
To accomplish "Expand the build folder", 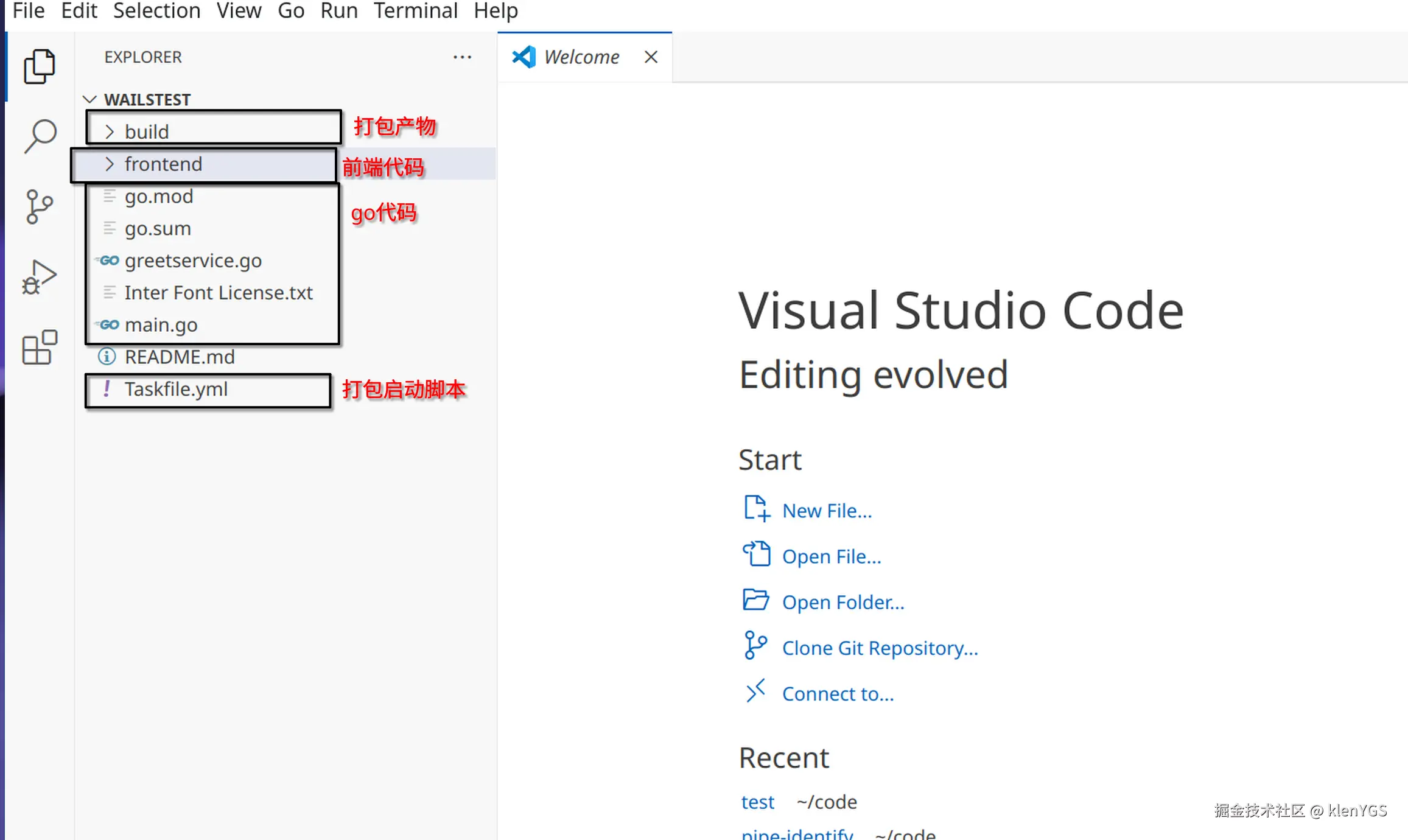I will coord(147,131).
